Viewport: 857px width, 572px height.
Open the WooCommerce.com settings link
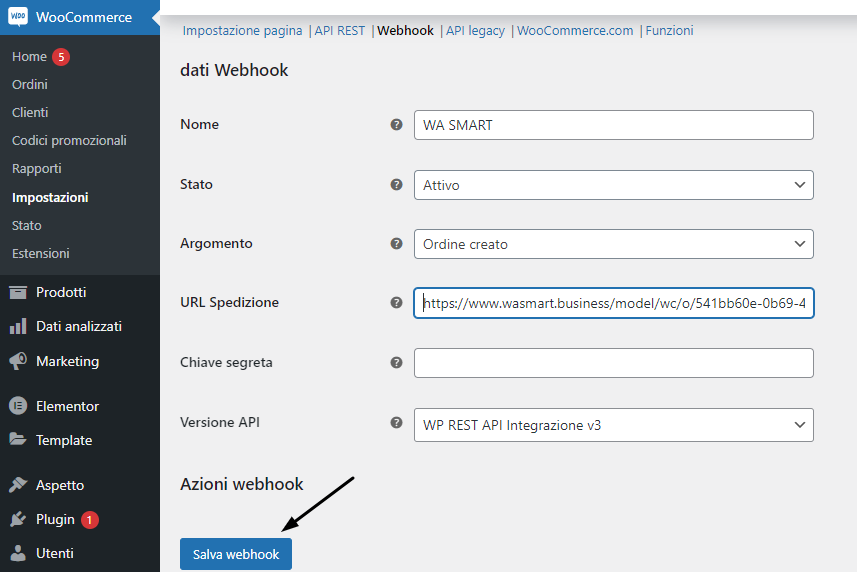click(575, 31)
